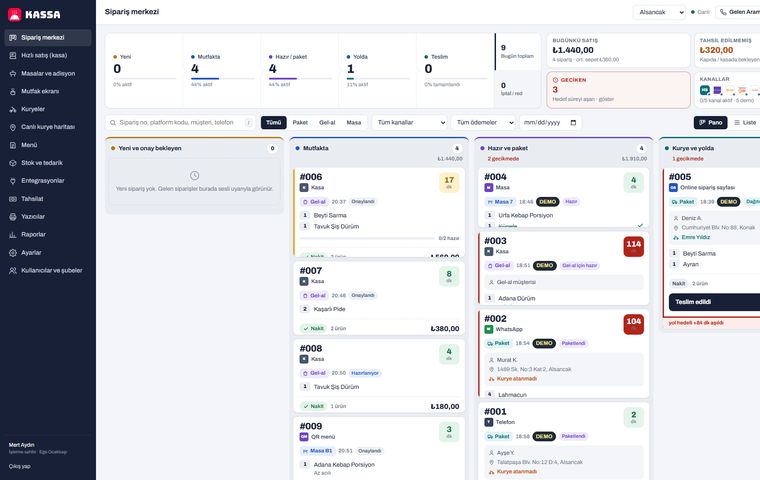Click the Menü sidebar icon

coord(13,145)
